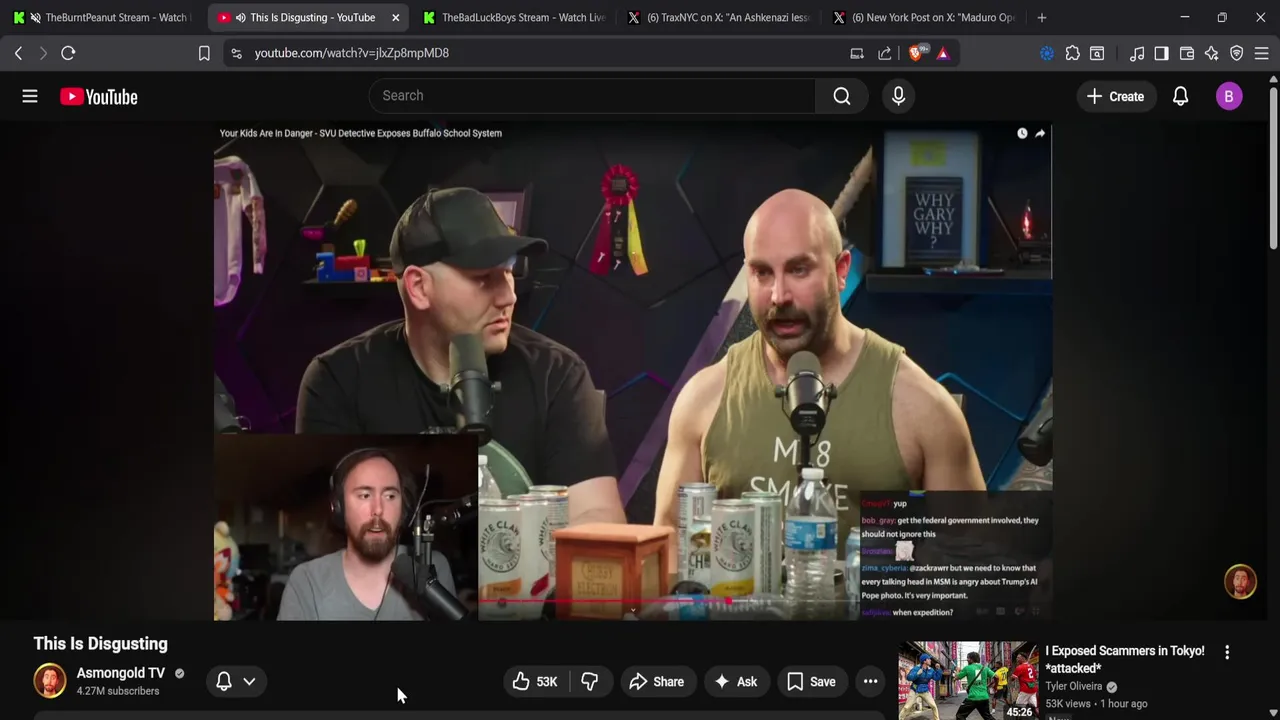
Task: Open options menu for Scammers in Tokyo video
Action: coord(1227,652)
